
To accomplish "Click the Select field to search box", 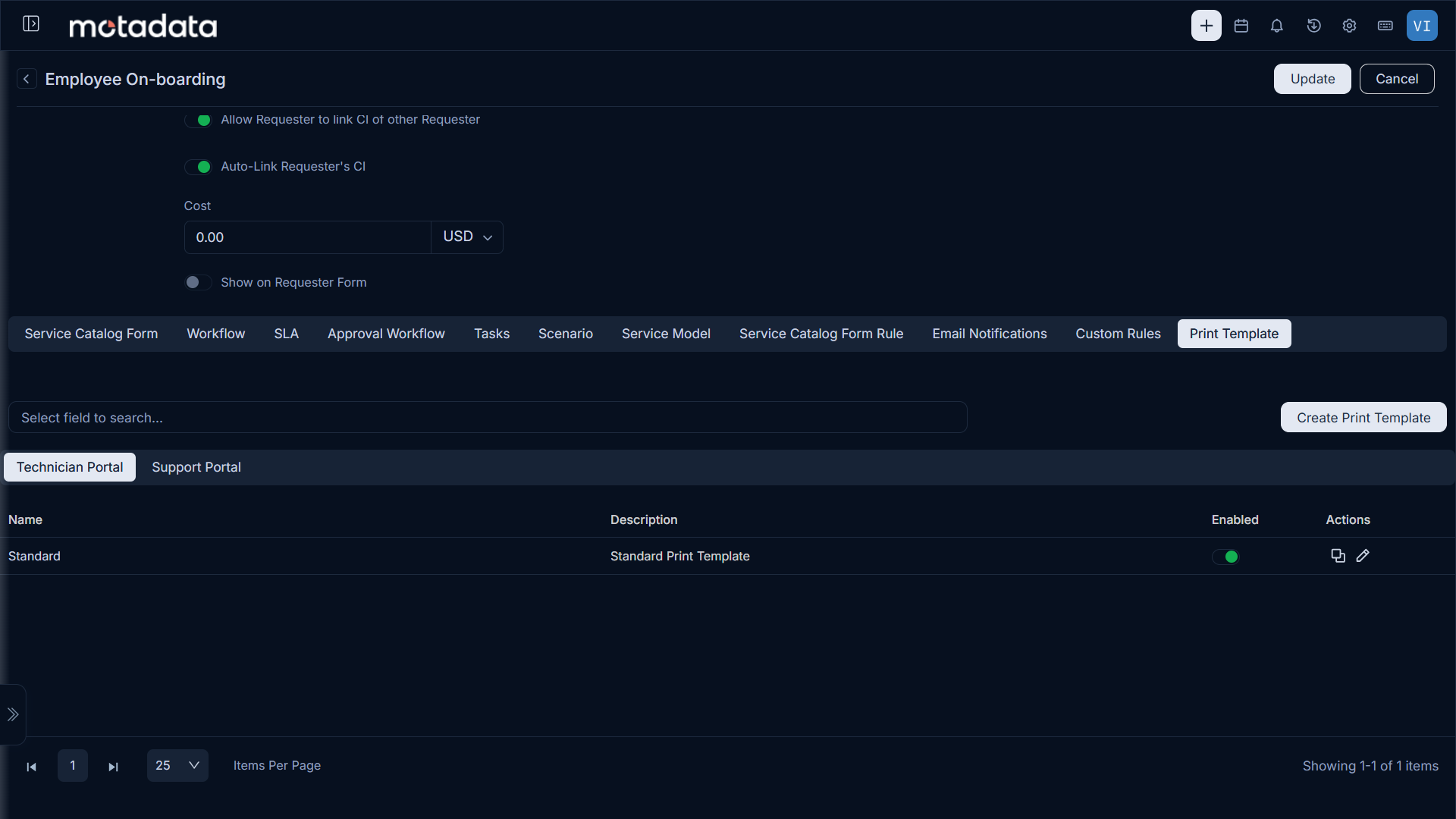I will (x=488, y=417).
